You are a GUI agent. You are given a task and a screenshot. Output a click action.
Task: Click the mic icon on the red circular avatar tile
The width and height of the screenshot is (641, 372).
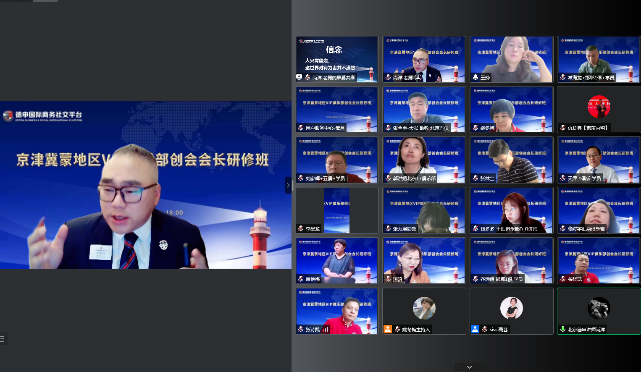point(563,128)
